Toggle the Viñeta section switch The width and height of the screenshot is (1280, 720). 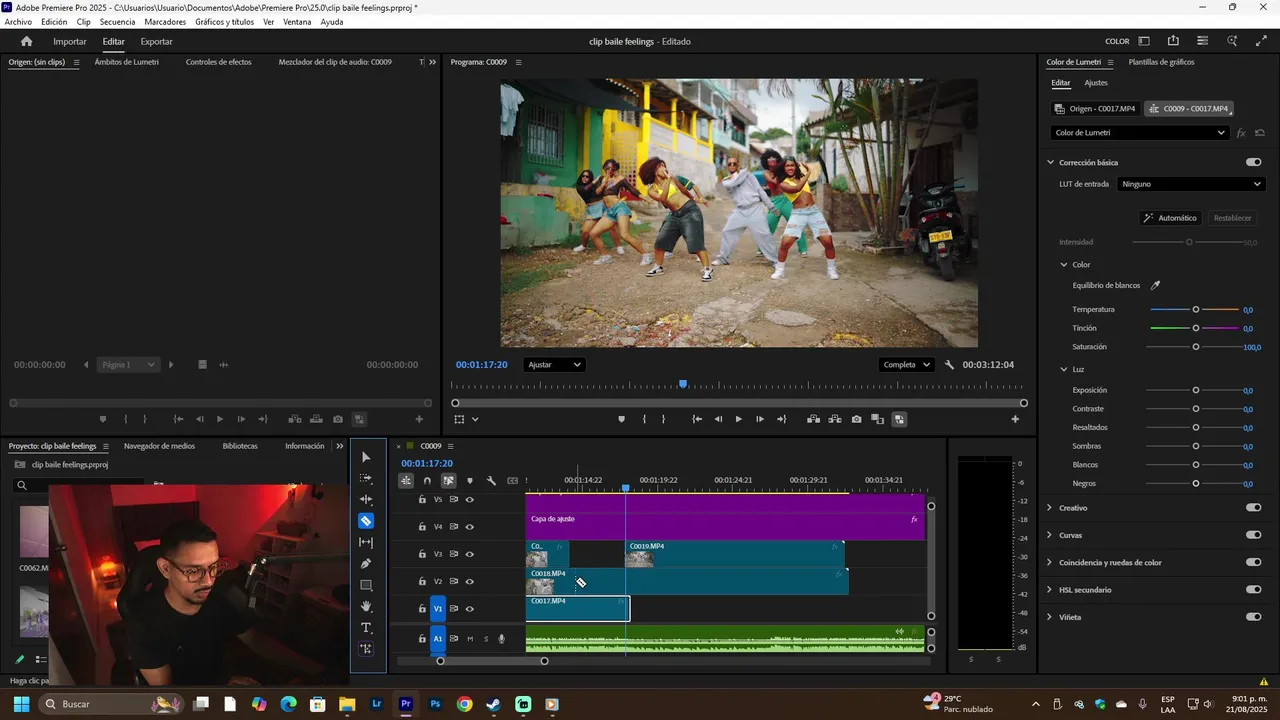click(1253, 617)
